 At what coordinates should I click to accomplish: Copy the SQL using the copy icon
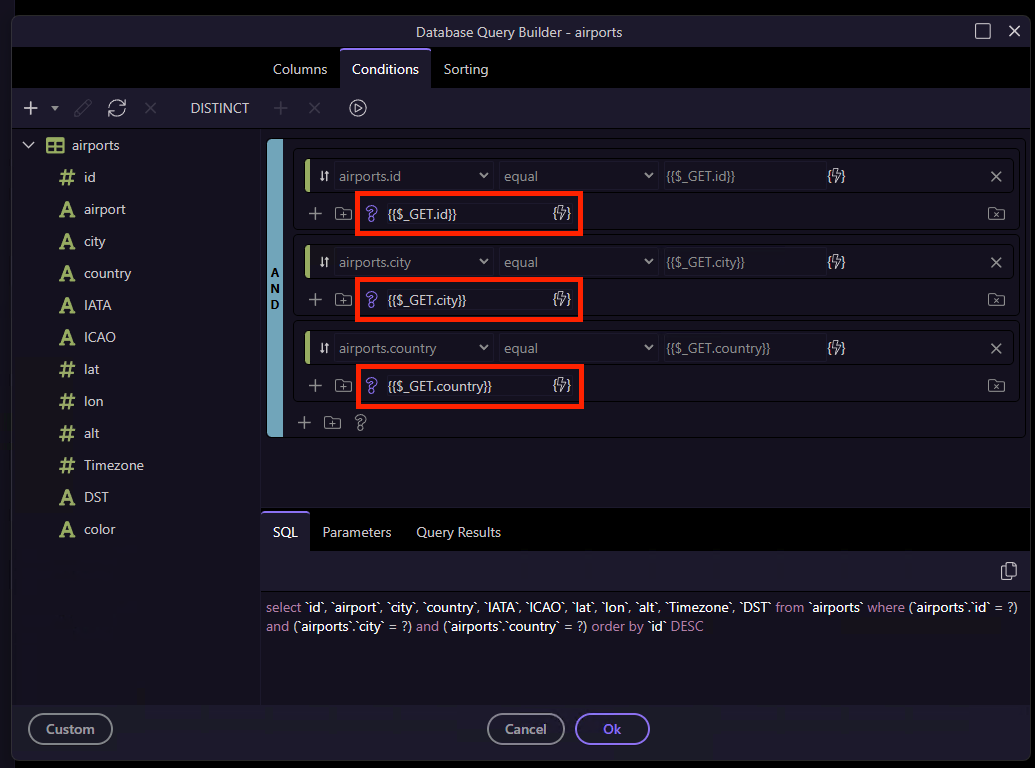click(1009, 571)
